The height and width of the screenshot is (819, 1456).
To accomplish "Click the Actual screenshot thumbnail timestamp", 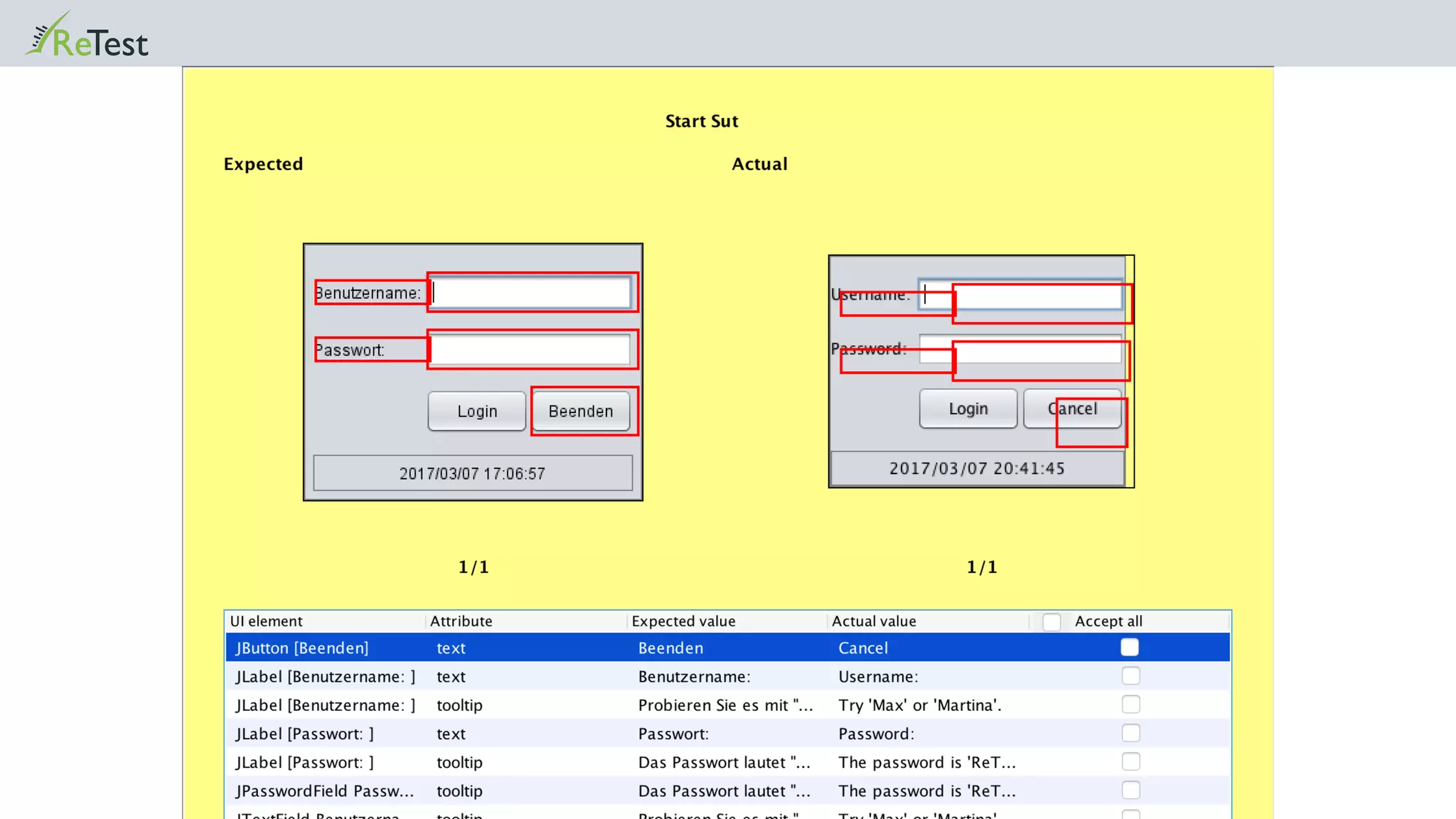I will [977, 469].
